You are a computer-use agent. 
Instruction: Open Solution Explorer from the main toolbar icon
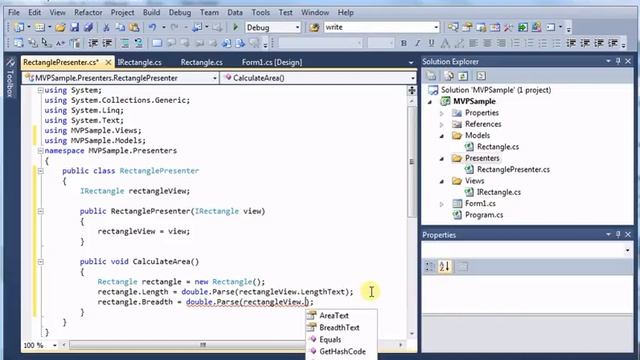pyautogui.click(x=453, y=27)
